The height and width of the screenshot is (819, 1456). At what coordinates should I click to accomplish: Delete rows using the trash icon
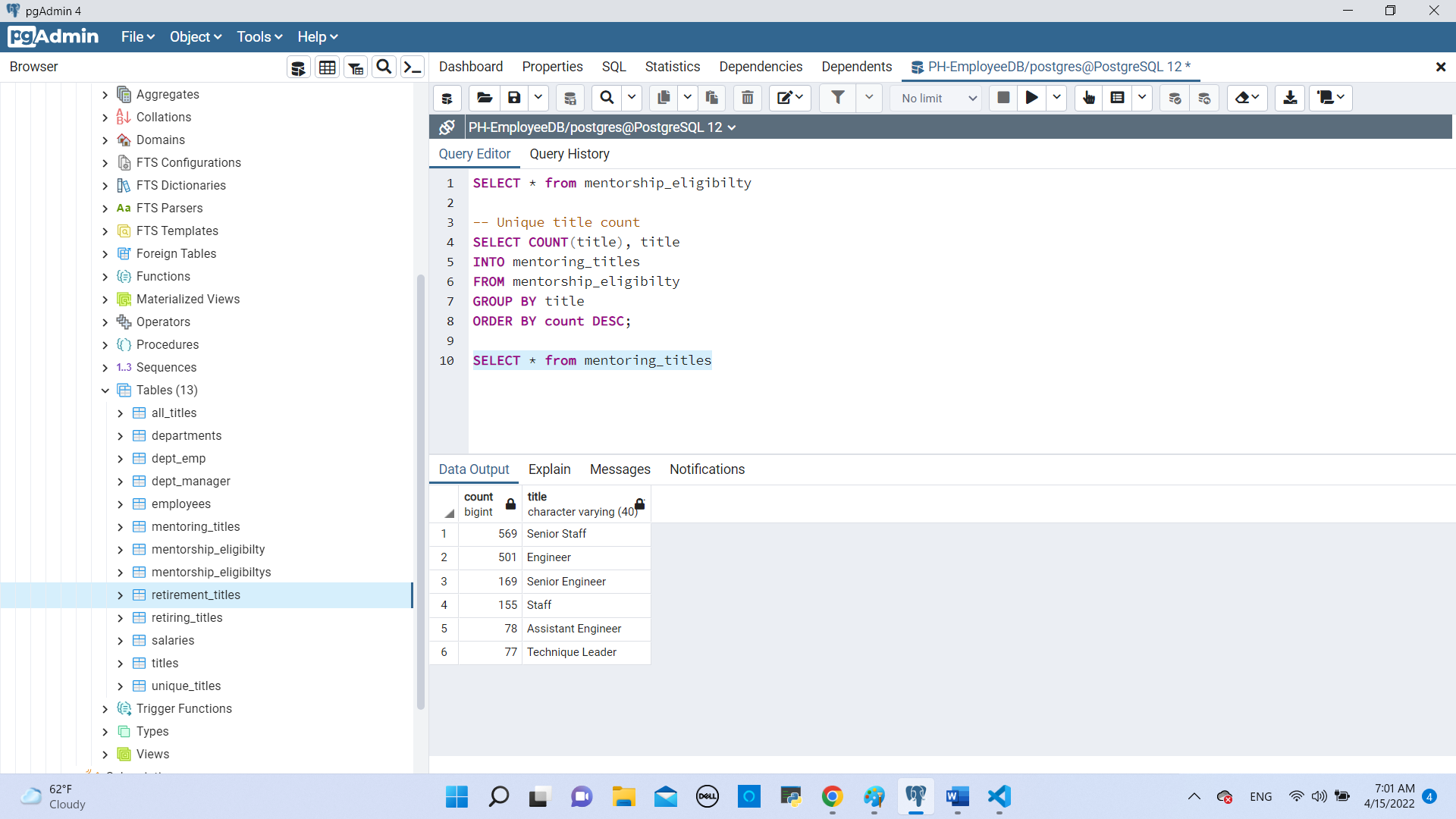click(747, 98)
